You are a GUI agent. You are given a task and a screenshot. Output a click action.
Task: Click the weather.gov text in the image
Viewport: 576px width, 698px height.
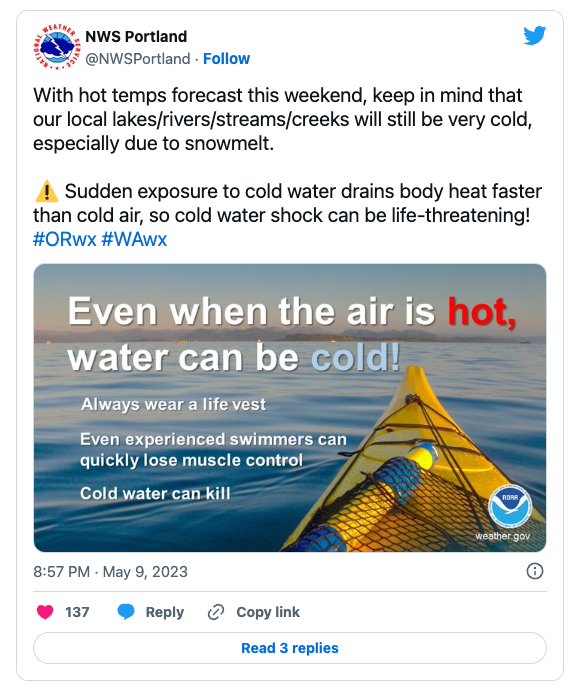pos(503,536)
